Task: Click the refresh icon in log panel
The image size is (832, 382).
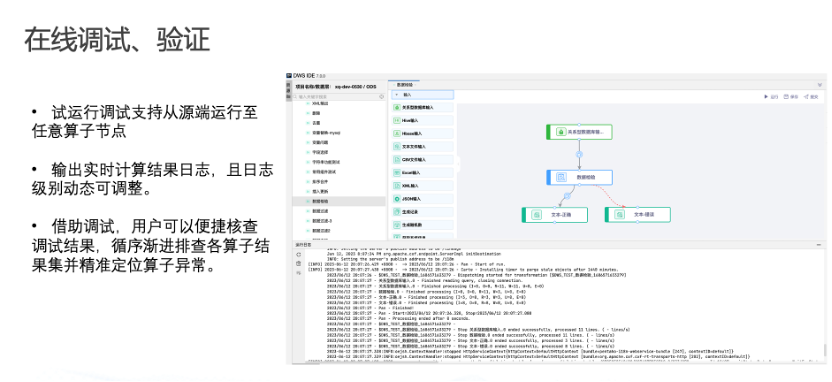Action: (299, 255)
